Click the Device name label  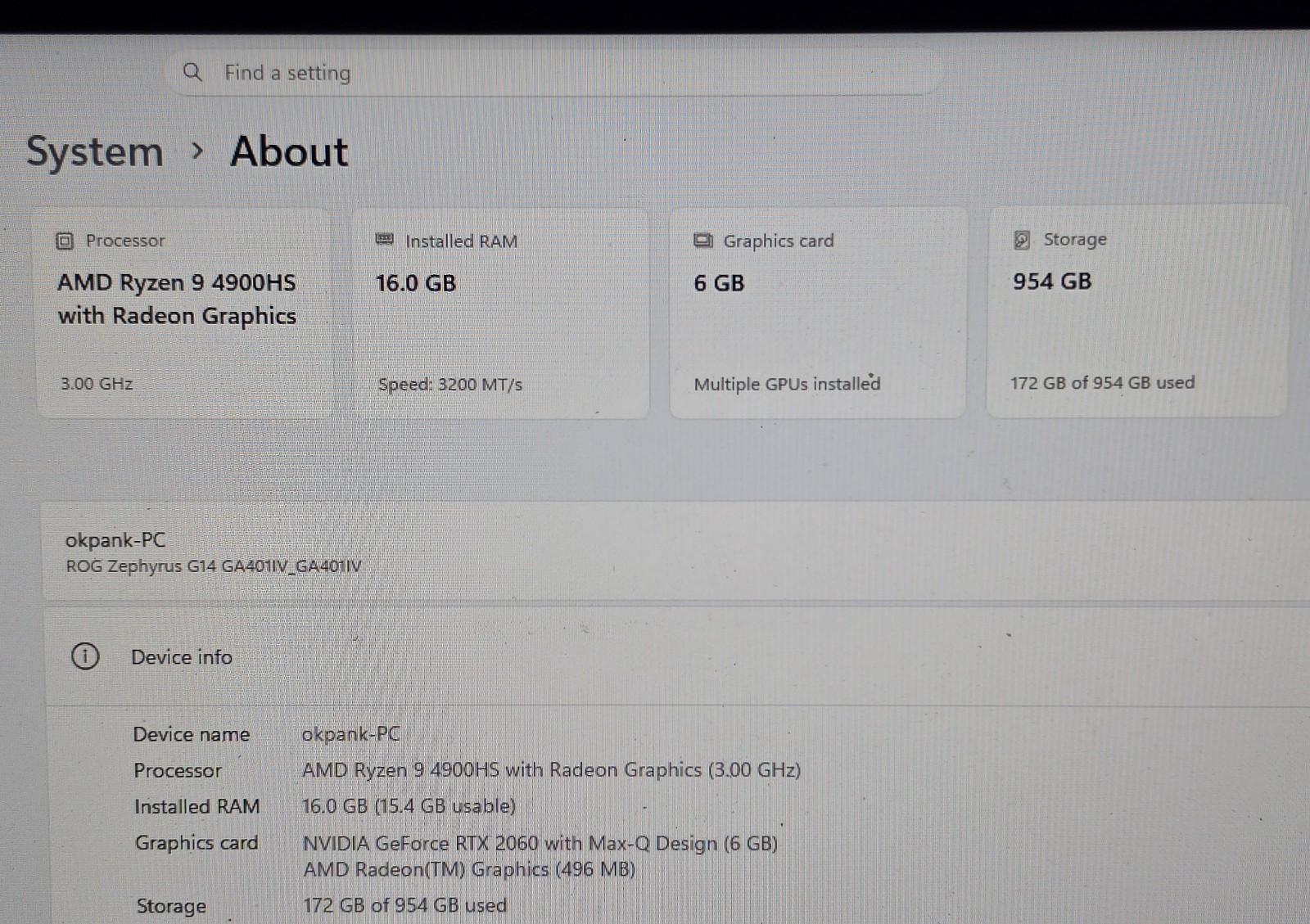click(x=192, y=734)
